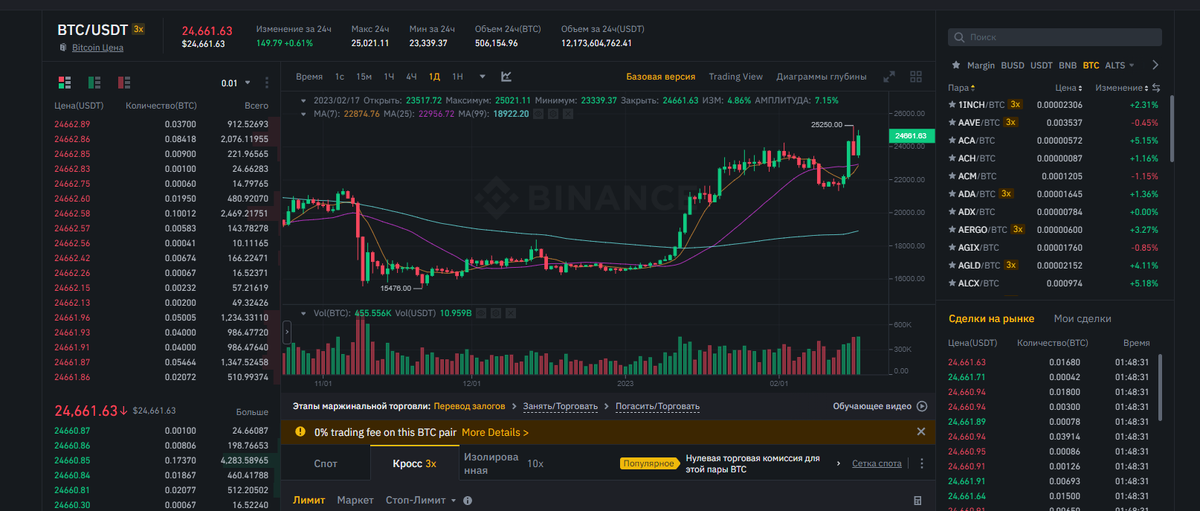
Task: Open spot grid more options dots
Action: pos(921,464)
